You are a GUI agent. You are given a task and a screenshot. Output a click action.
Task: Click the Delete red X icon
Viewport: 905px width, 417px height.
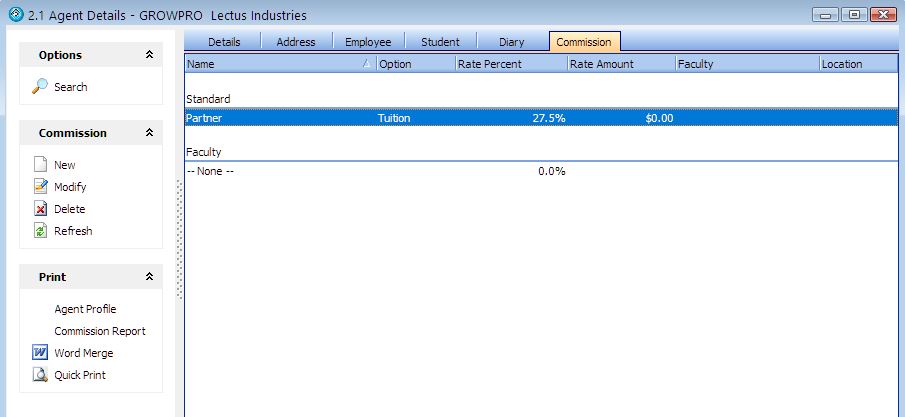click(40, 209)
